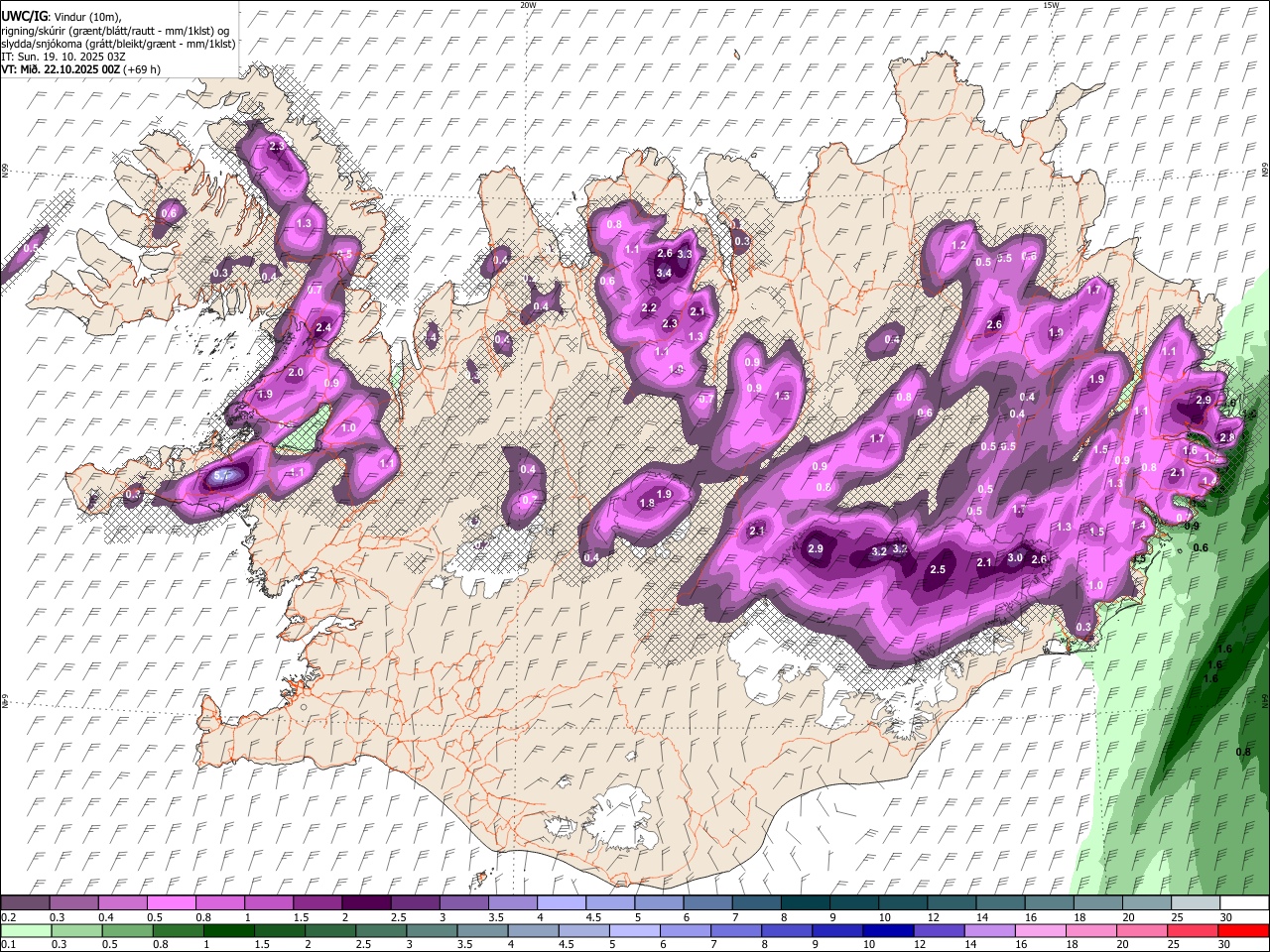Select the 'VT: Mið. 22.10.2025 00Z (+69 h)' line
Screen dimensions: 1270x952
pos(81,69)
